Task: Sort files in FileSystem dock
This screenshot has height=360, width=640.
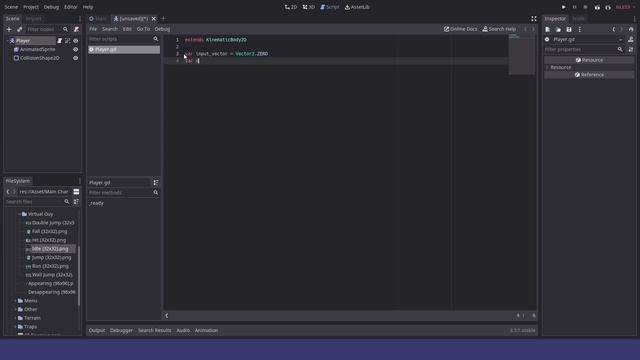Action: (x=76, y=202)
